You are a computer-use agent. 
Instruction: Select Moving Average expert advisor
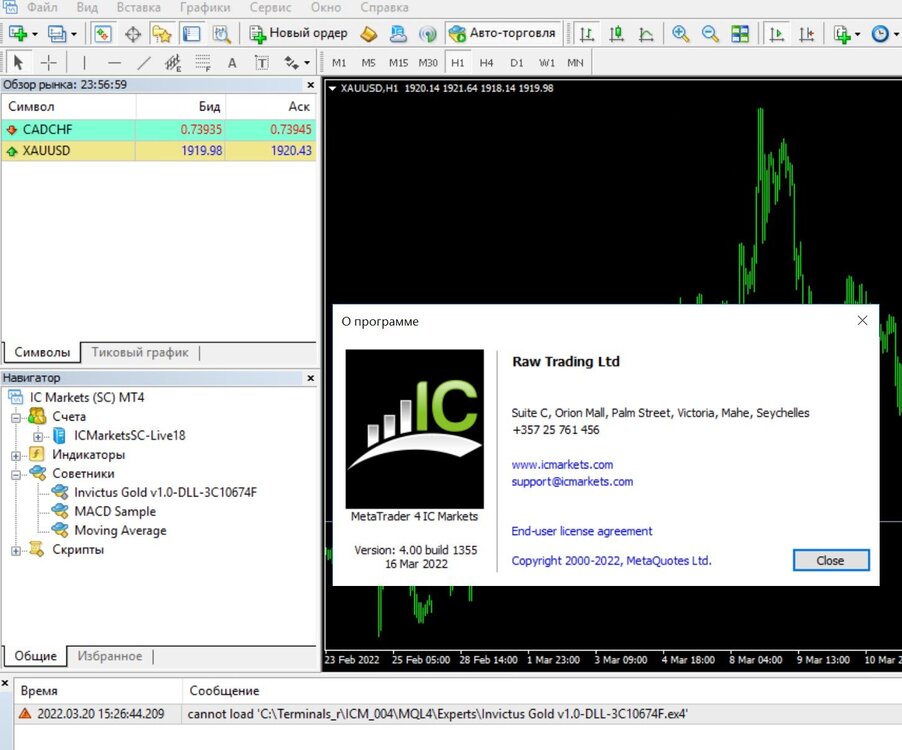tap(120, 530)
